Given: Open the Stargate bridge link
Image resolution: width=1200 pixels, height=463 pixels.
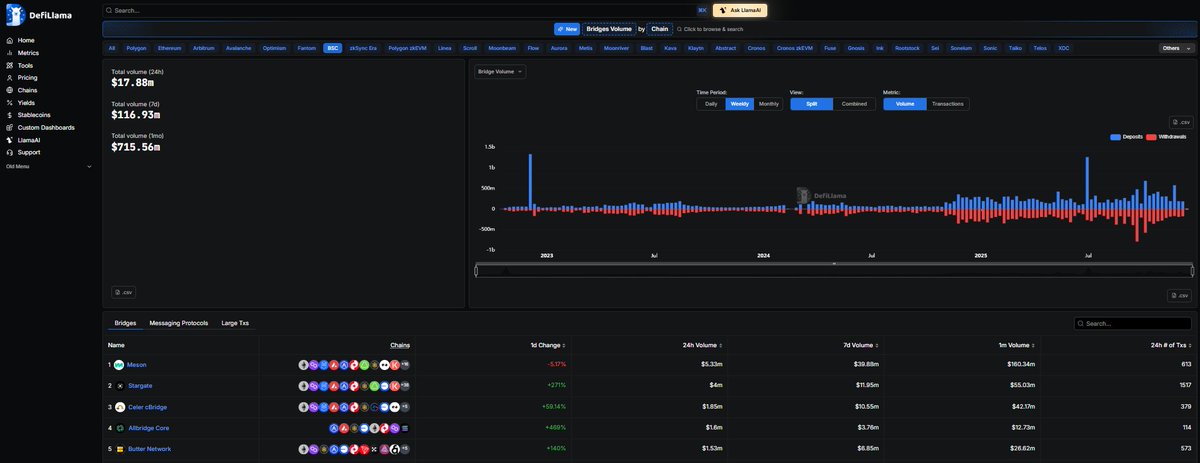Looking at the screenshot, I should 140,386.
